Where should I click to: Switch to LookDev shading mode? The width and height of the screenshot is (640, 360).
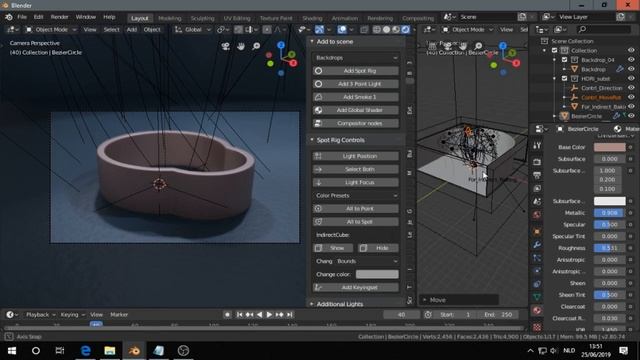tap(396, 29)
